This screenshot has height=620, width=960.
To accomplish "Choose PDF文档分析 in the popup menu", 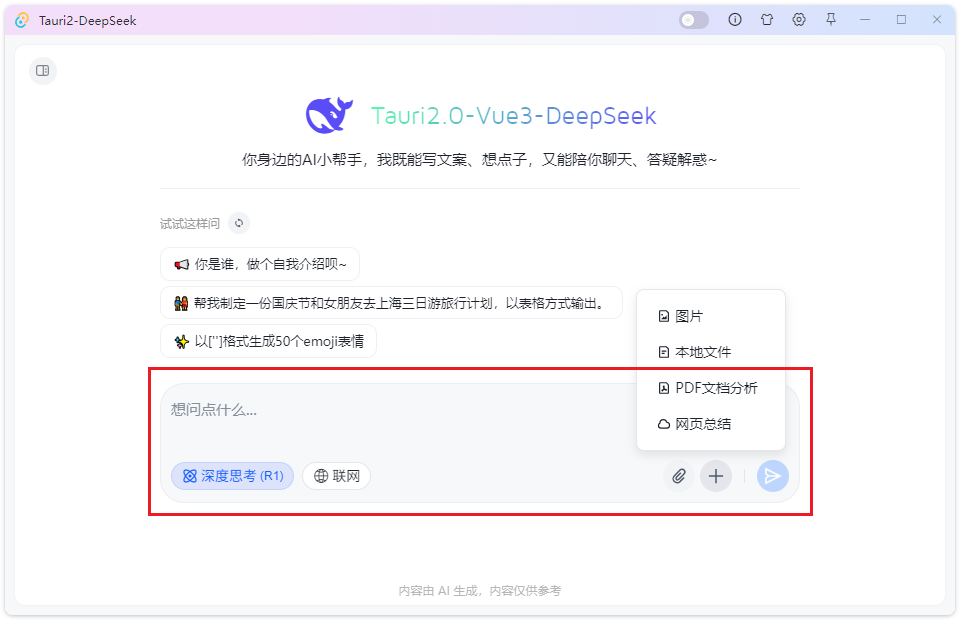I will pyautogui.click(x=711, y=387).
